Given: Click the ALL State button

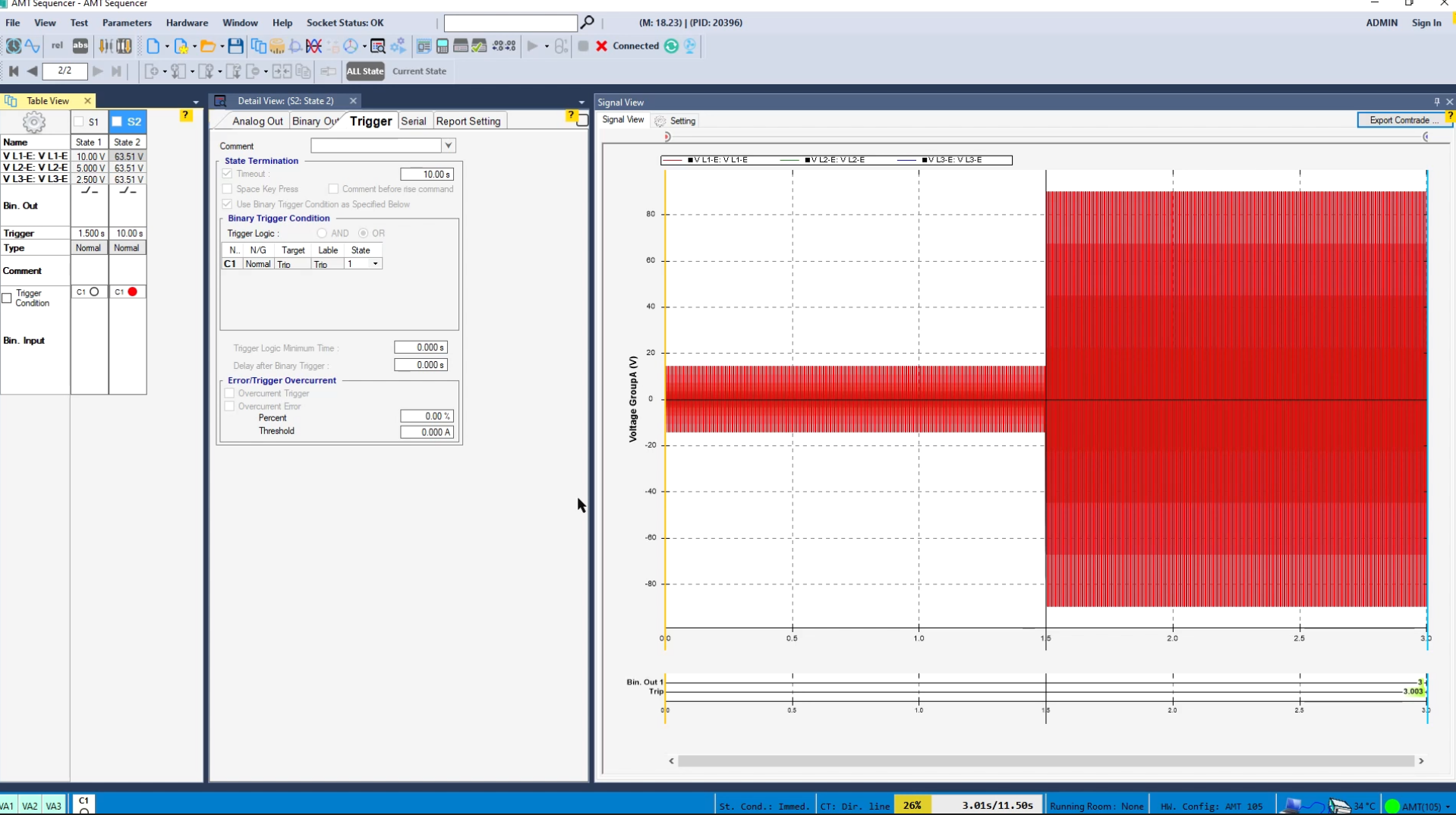Looking at the screenshot, I should tap(365, 71).
